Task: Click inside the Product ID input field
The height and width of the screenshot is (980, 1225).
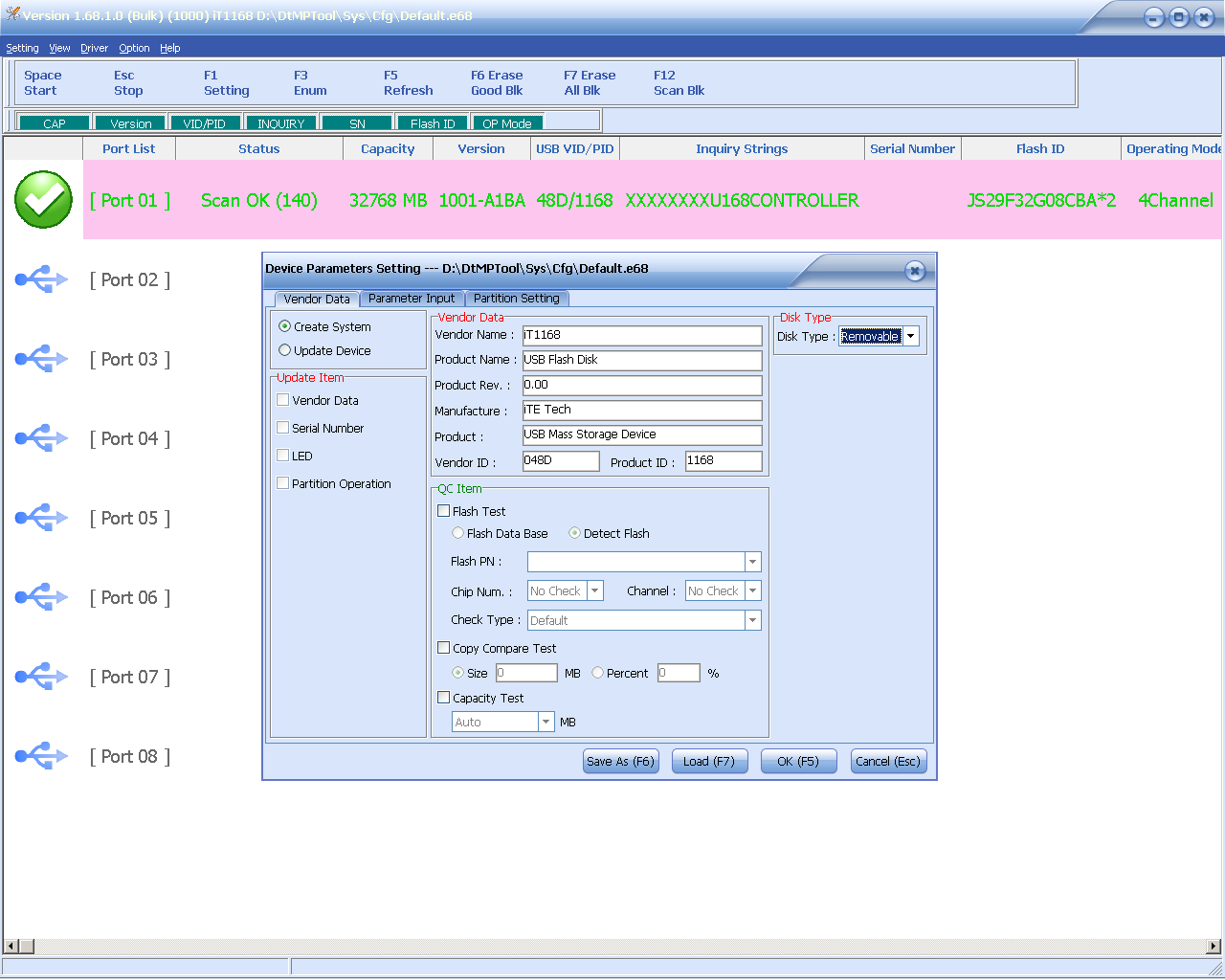Action: pos(722,460)
